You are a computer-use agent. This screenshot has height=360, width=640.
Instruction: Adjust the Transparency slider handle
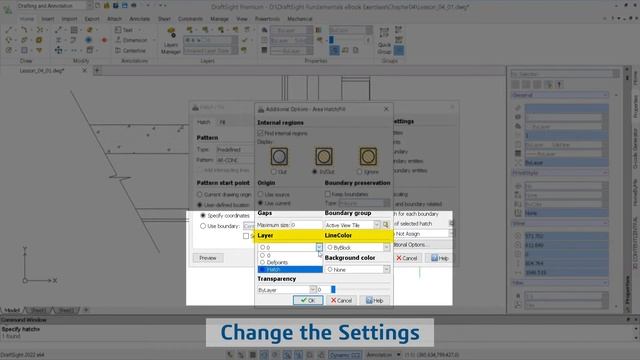(x=333, y=289)
